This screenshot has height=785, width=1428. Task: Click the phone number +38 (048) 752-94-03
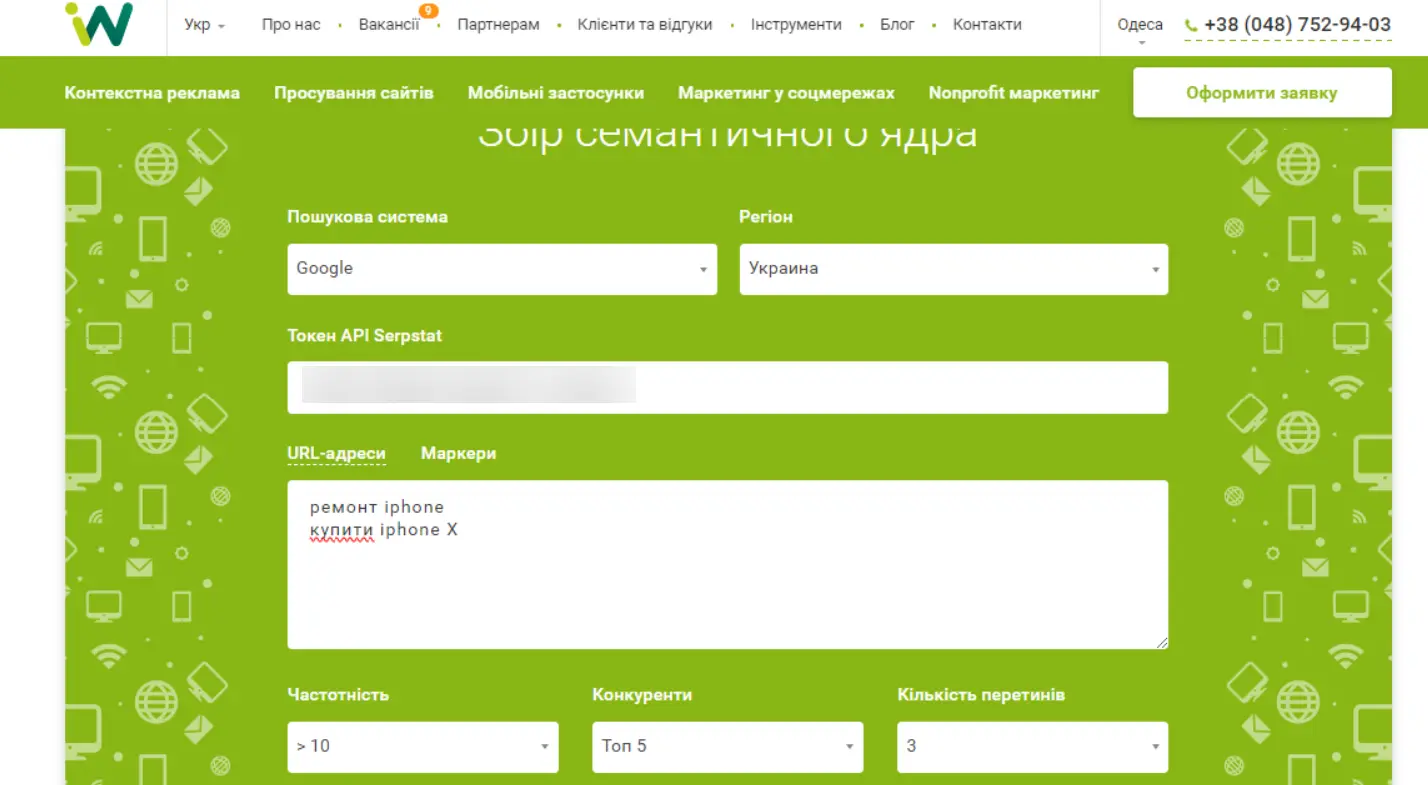pos(1297,25)
